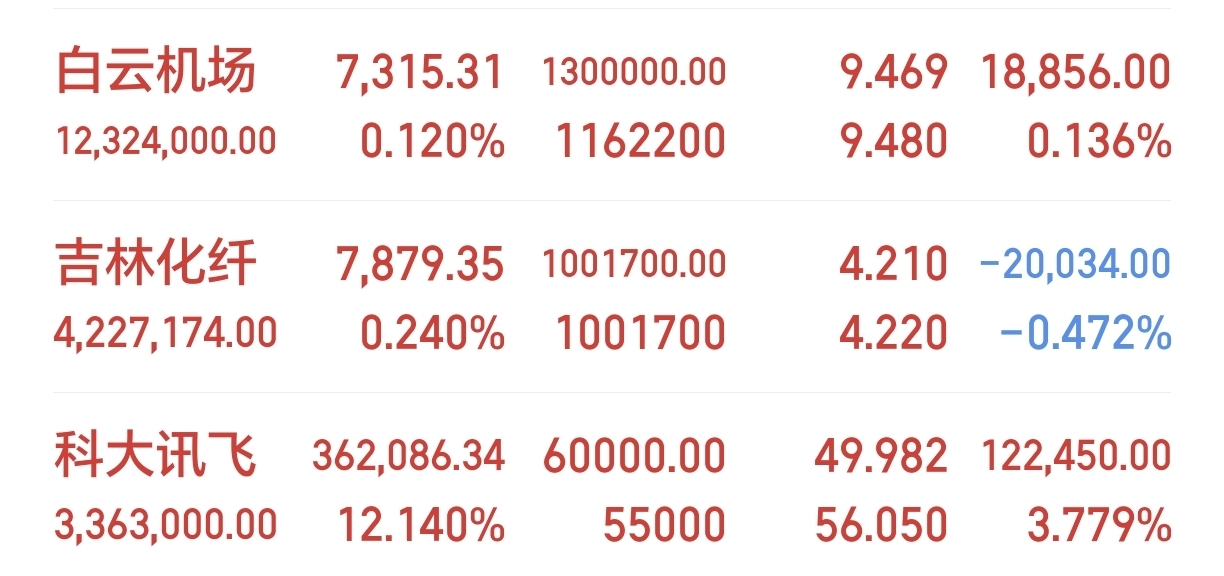This screenshot has width=1224, height=576.
Task: Select 科大讯飞 profit ratio 12.140%
Action: (x=421, y=525)
